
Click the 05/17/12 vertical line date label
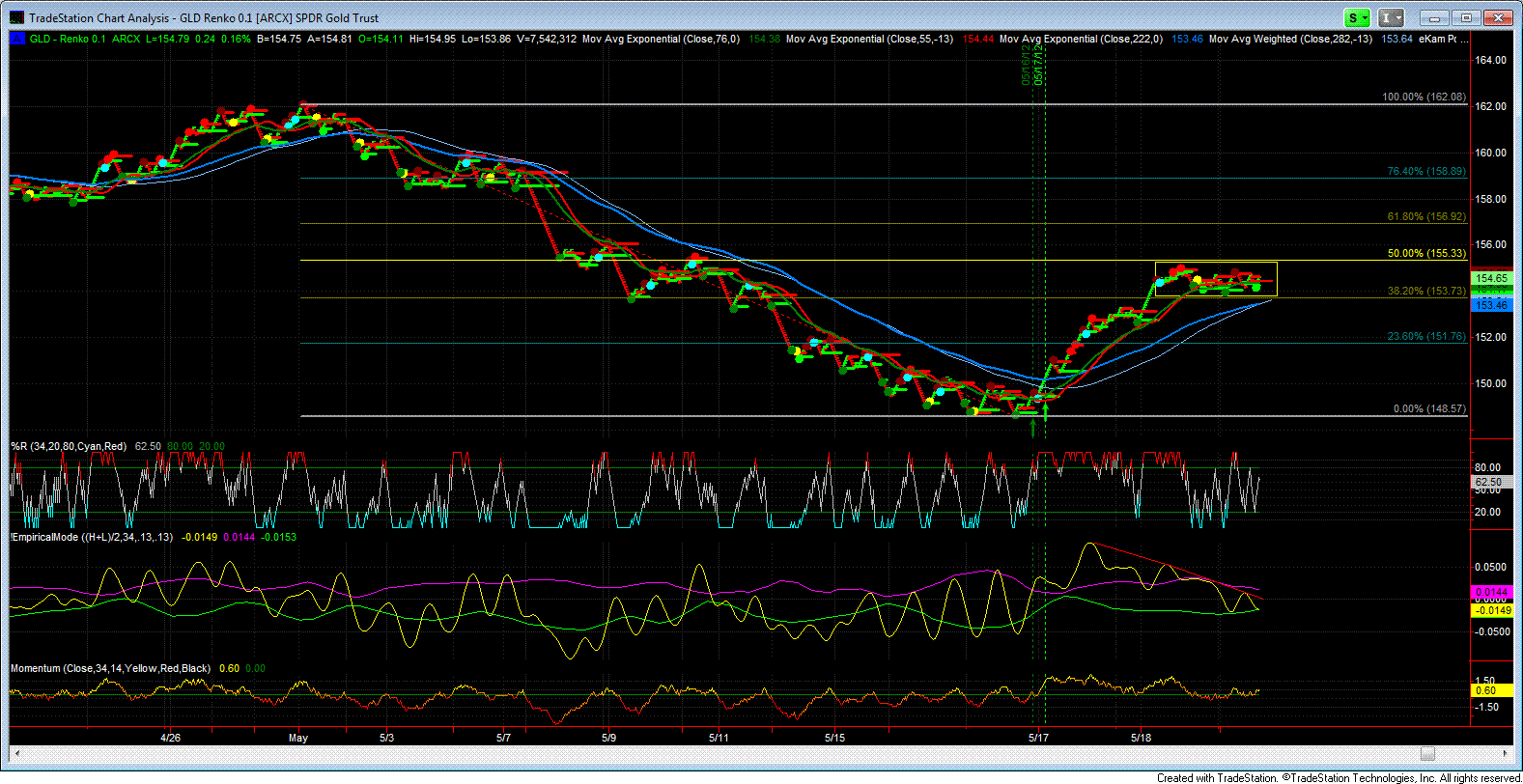pyautogui.click(x=1039, y=66)
